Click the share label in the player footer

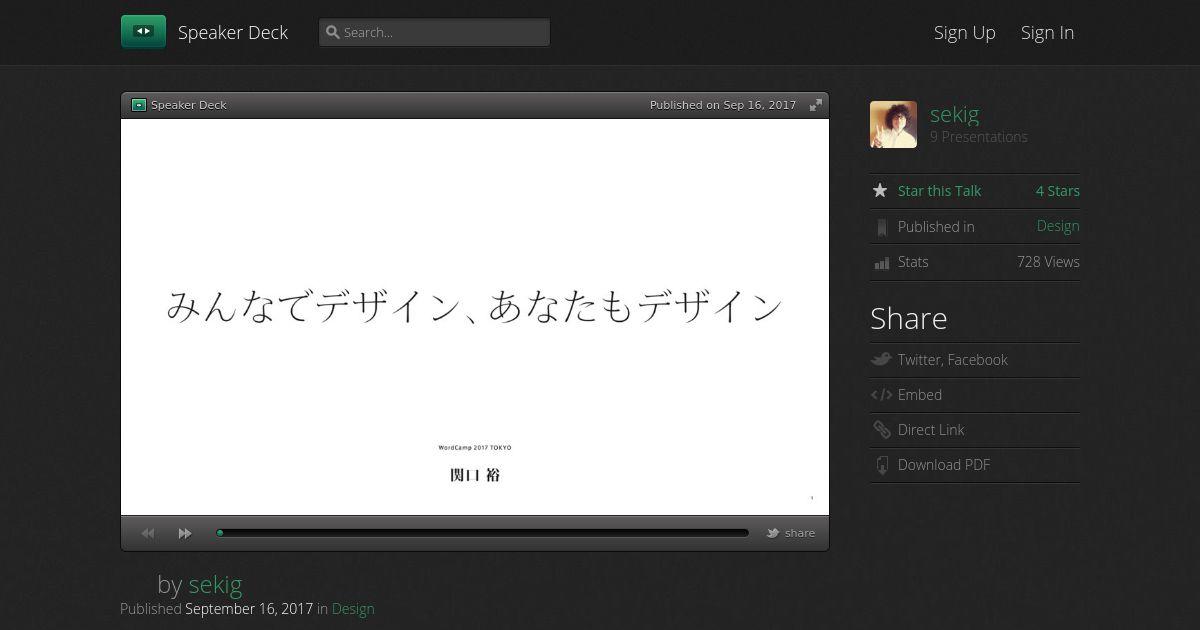pos(800,533)
